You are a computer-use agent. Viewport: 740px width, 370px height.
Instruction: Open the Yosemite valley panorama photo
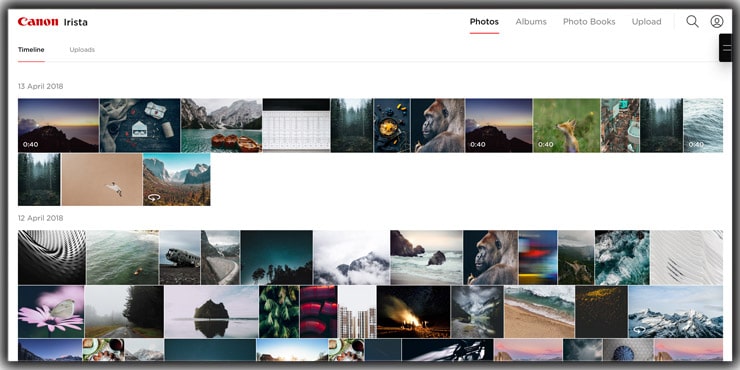[177, 179]
